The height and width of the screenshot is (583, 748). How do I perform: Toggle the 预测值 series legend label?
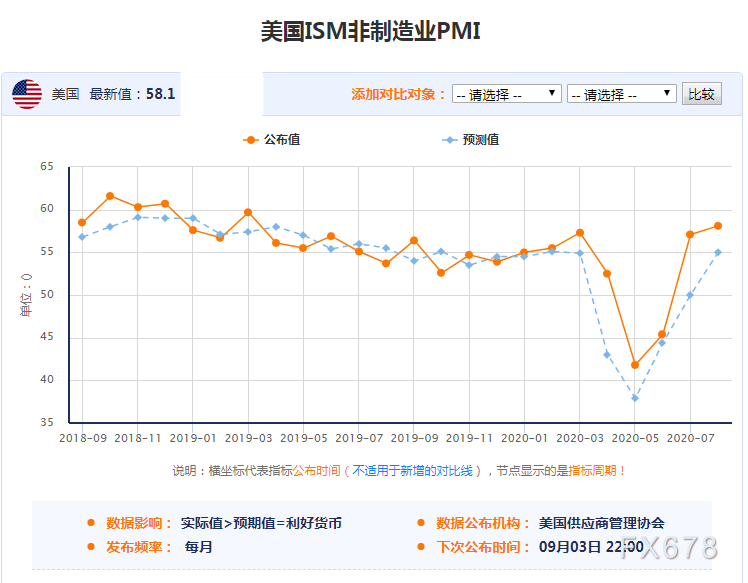[x=481, y=140]
